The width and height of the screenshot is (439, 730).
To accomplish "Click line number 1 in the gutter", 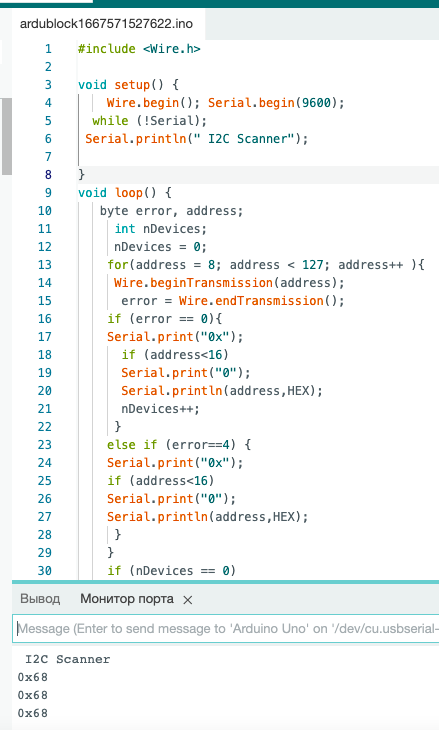I will (48, 49).
